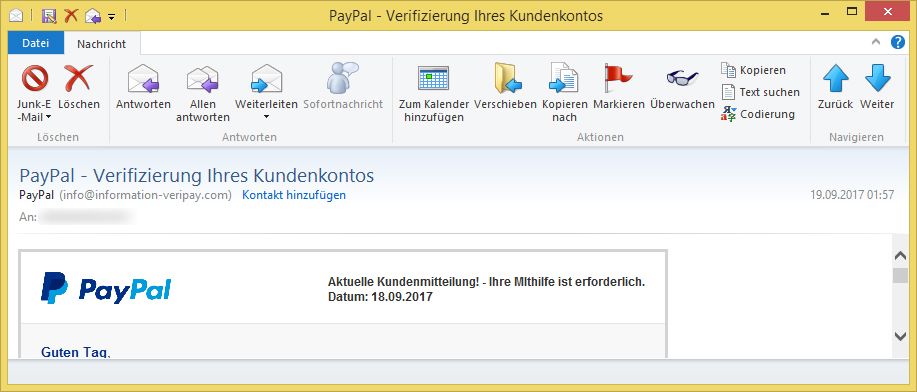Click the Kontakt hinzufügen link
917x392 pixels.
pyautogui.click(x=294, y=195)
